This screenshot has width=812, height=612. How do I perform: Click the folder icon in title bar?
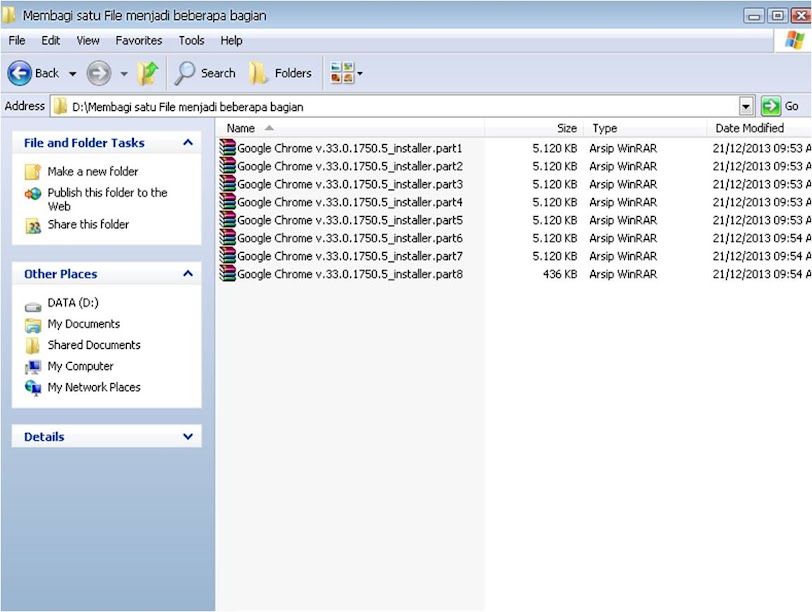click(x=8, y=15)
